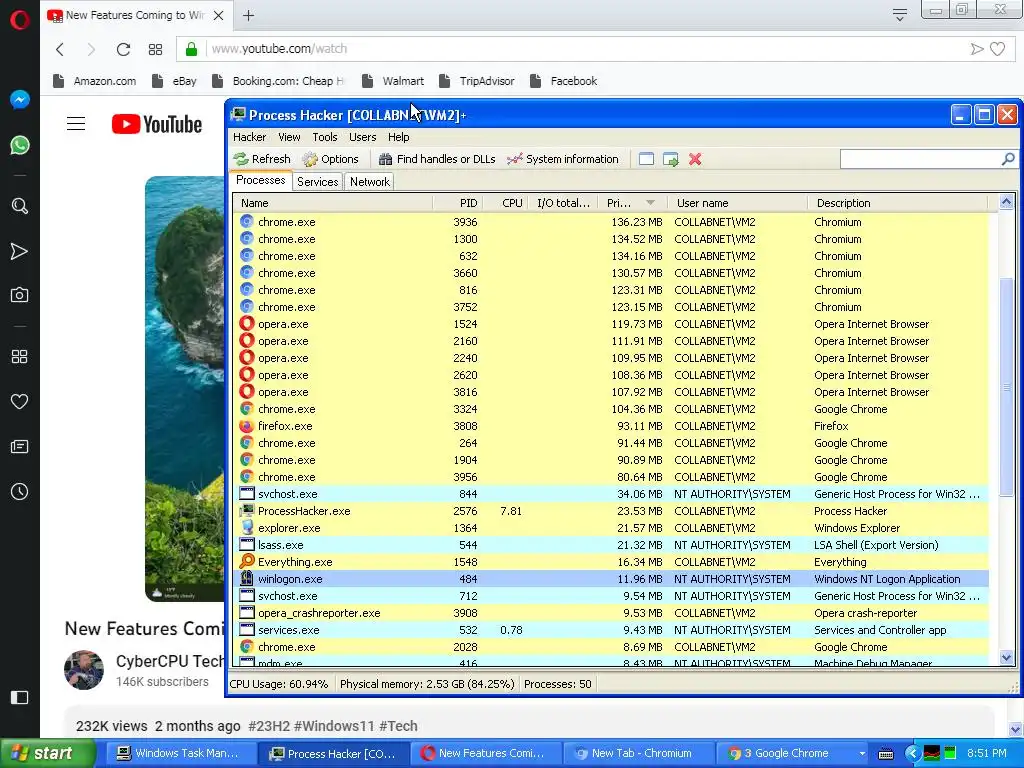
Task: Open the YouTube hamburger menu
Action: coord(76,123)
